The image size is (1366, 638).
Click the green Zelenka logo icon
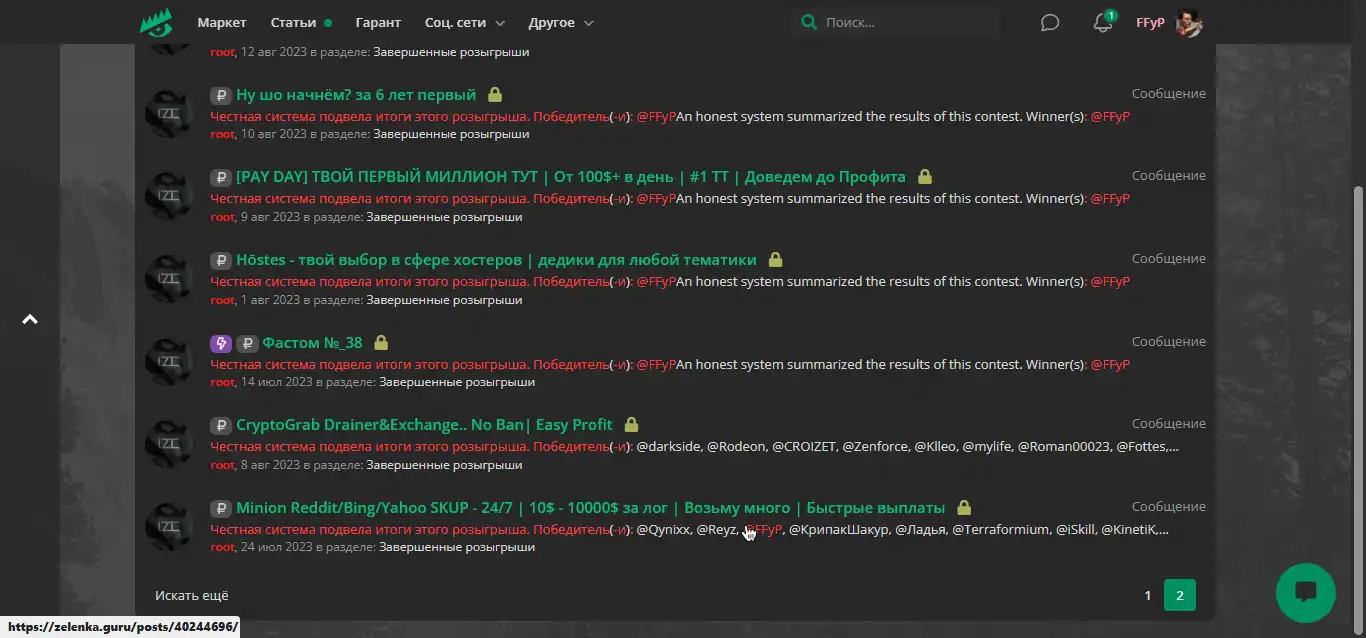pyautogui.click(x=156, y=22)
